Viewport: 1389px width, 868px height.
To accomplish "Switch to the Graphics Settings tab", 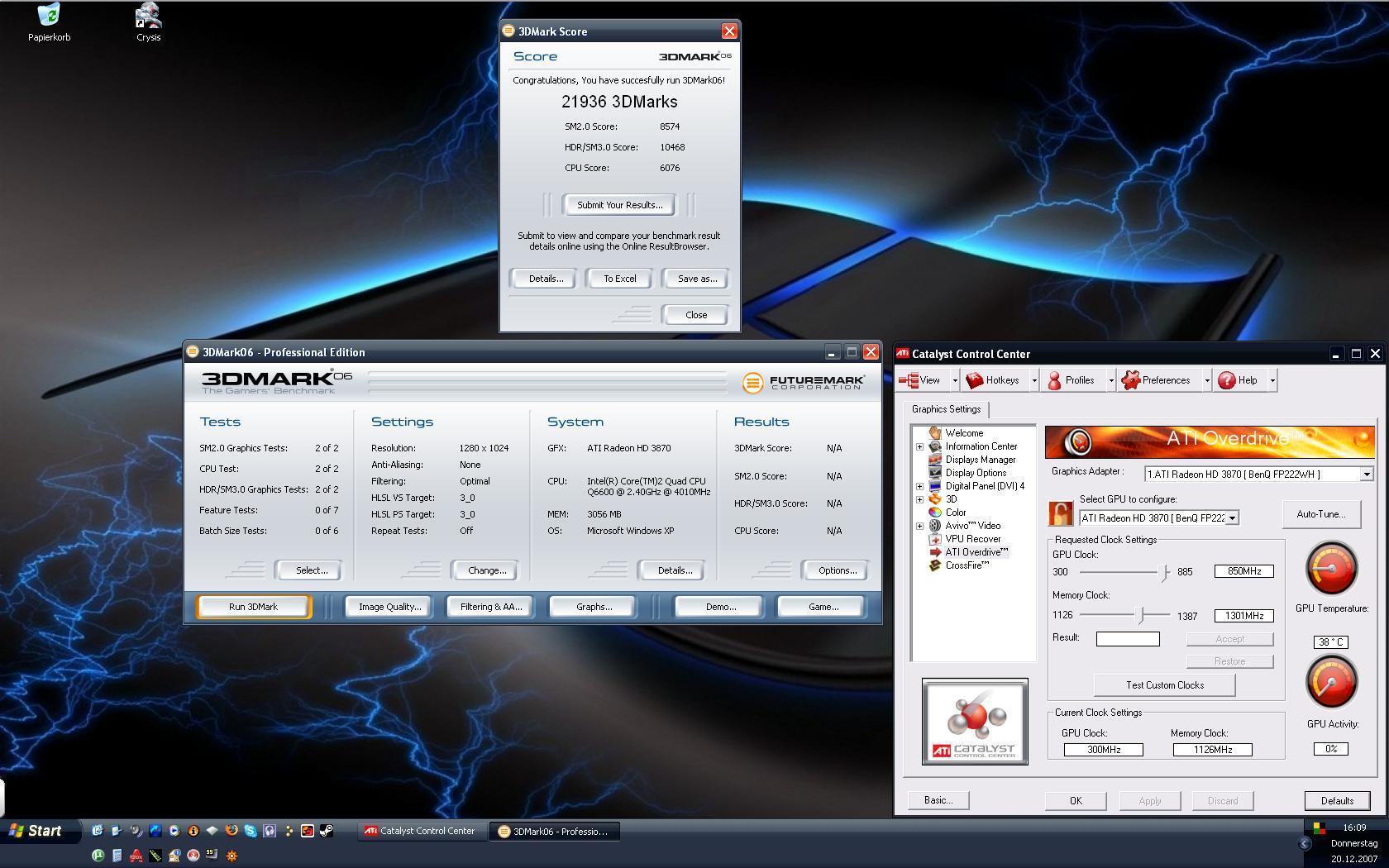I will (x=946, y=409).
